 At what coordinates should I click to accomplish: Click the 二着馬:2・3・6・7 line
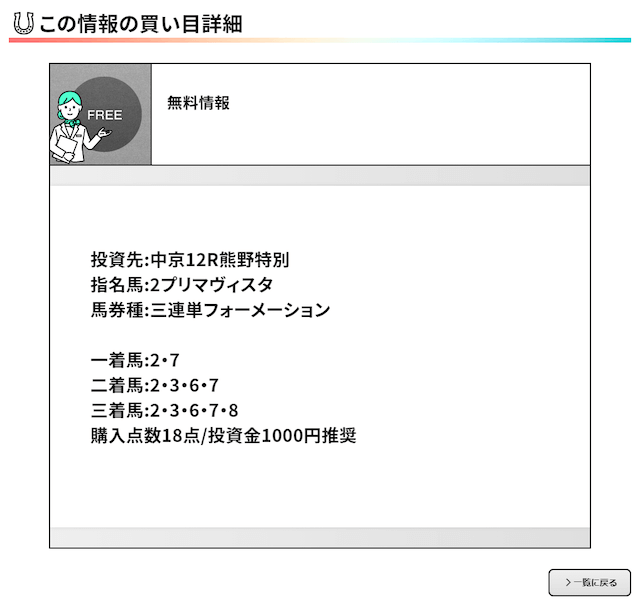155,385
